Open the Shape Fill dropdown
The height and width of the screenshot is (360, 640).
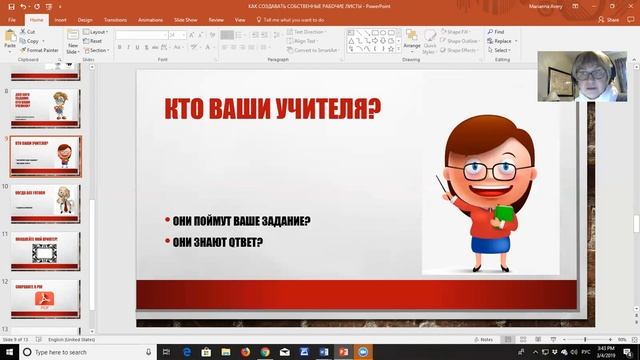tap(455, 31)
